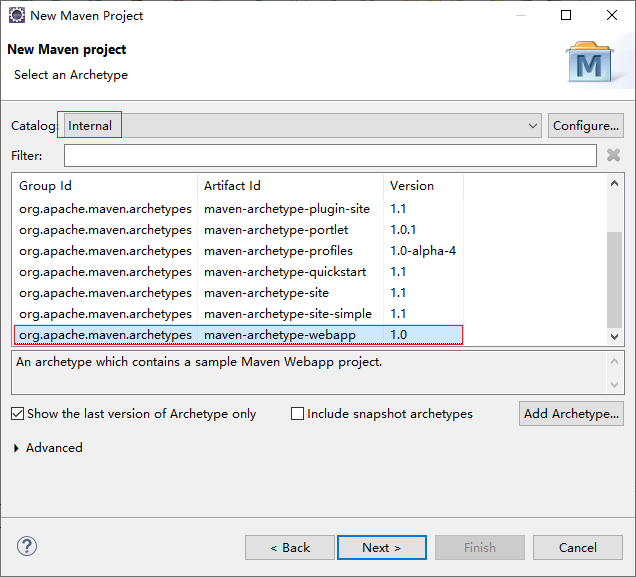Open the Catalog dropdown showing Internal
The image size is (636, 577).
[x=303, y=126]
